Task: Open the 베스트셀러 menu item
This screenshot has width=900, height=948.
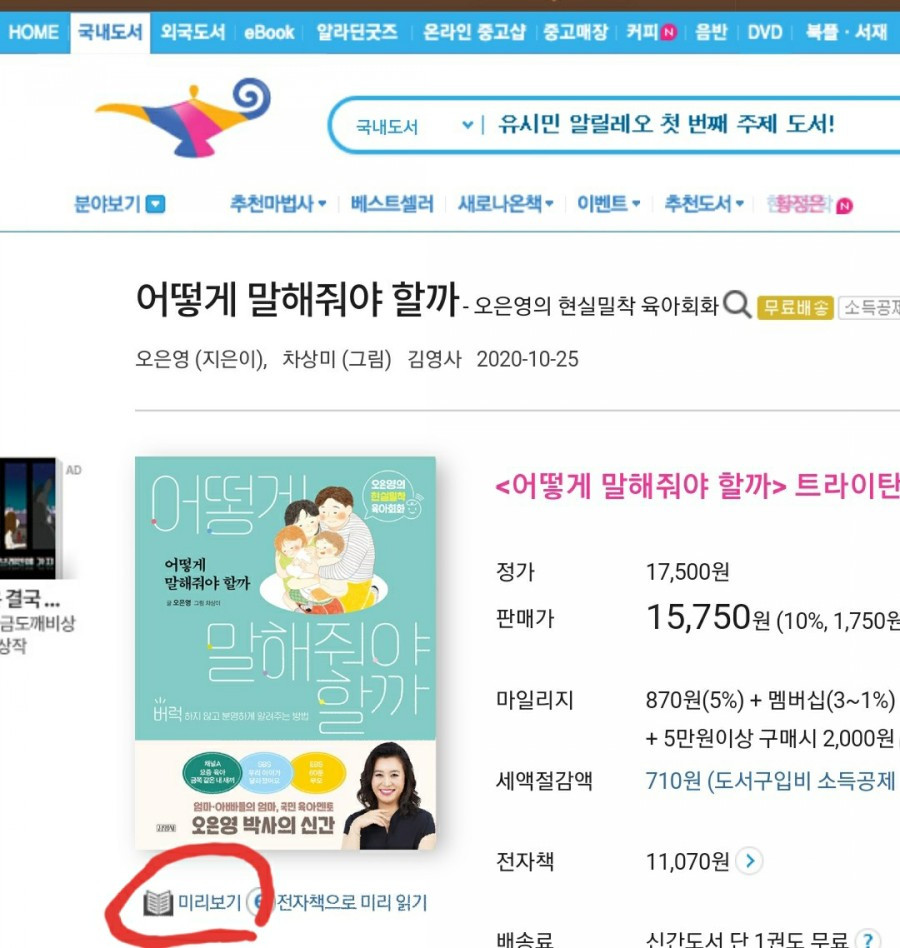Action: tap(392, 204)
